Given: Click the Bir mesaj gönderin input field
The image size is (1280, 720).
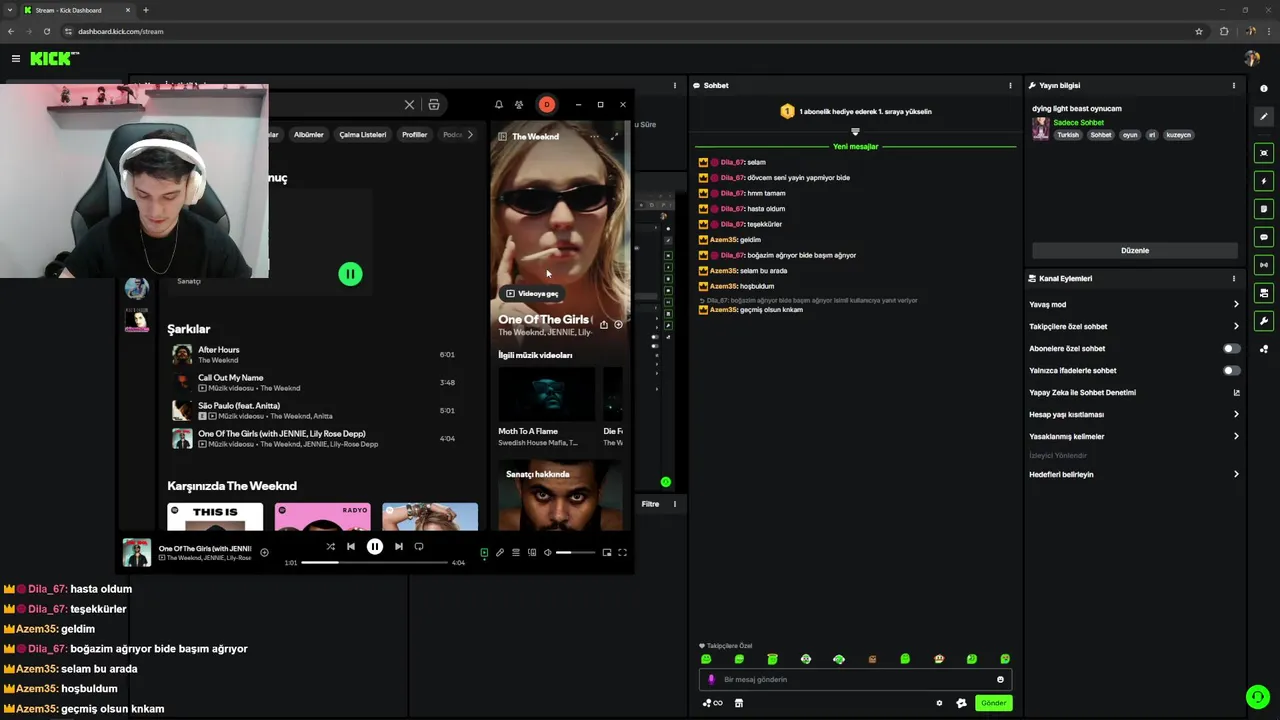Looking at the screenshot, I should (855, 680).
